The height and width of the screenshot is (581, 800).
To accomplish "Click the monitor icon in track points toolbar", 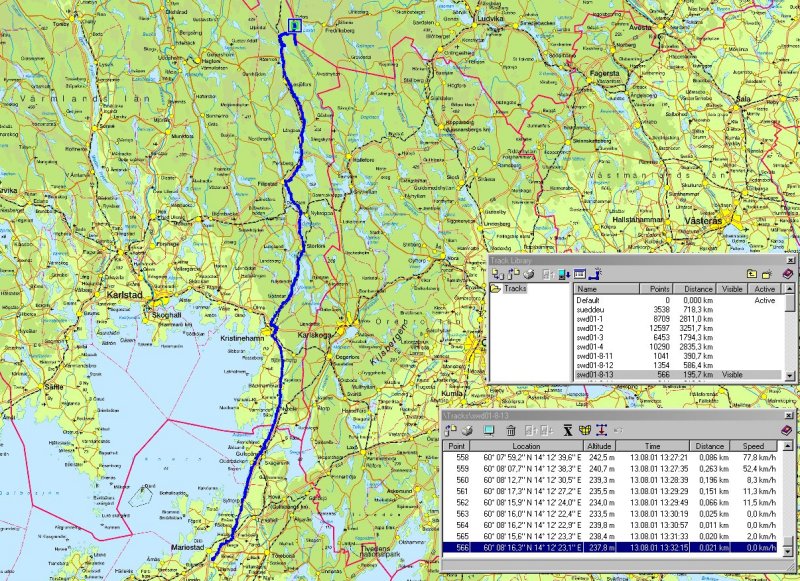I will (488, 431).
